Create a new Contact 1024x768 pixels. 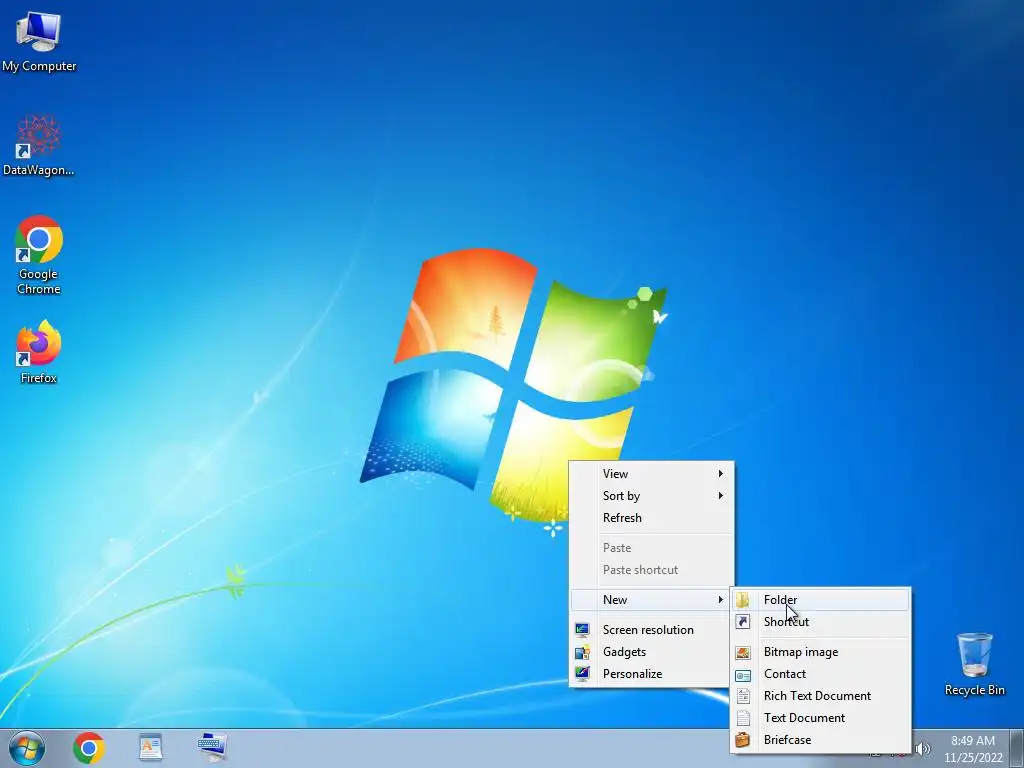tap(820, 674)
